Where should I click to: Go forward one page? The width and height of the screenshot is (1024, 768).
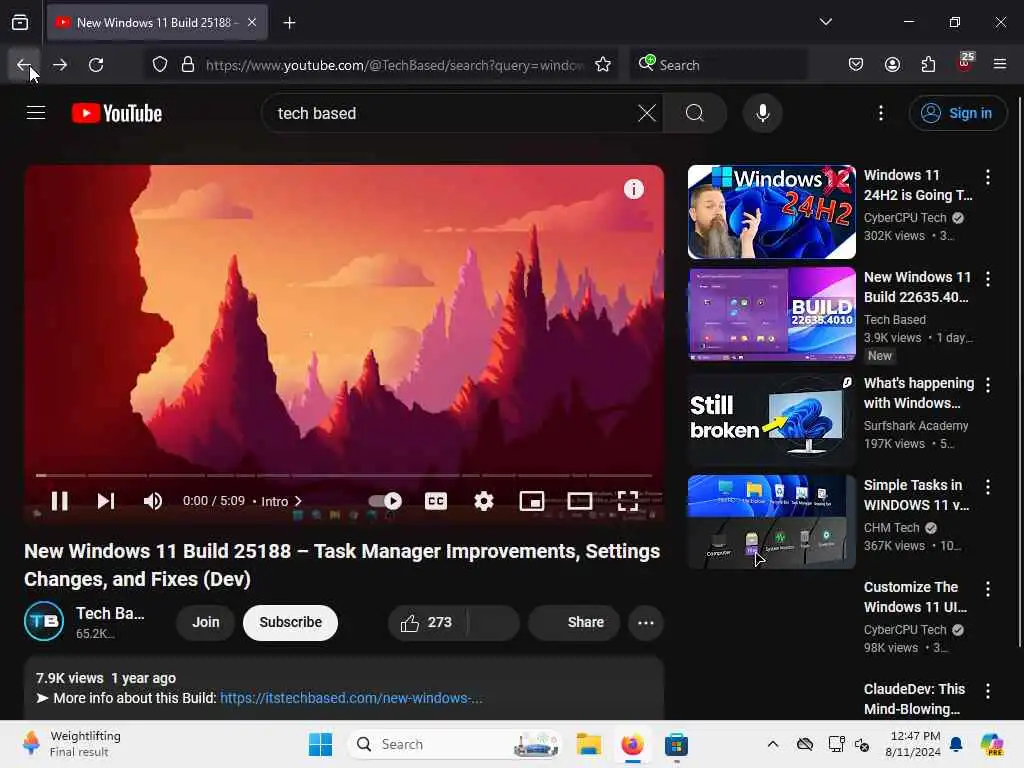coord(60,65)
